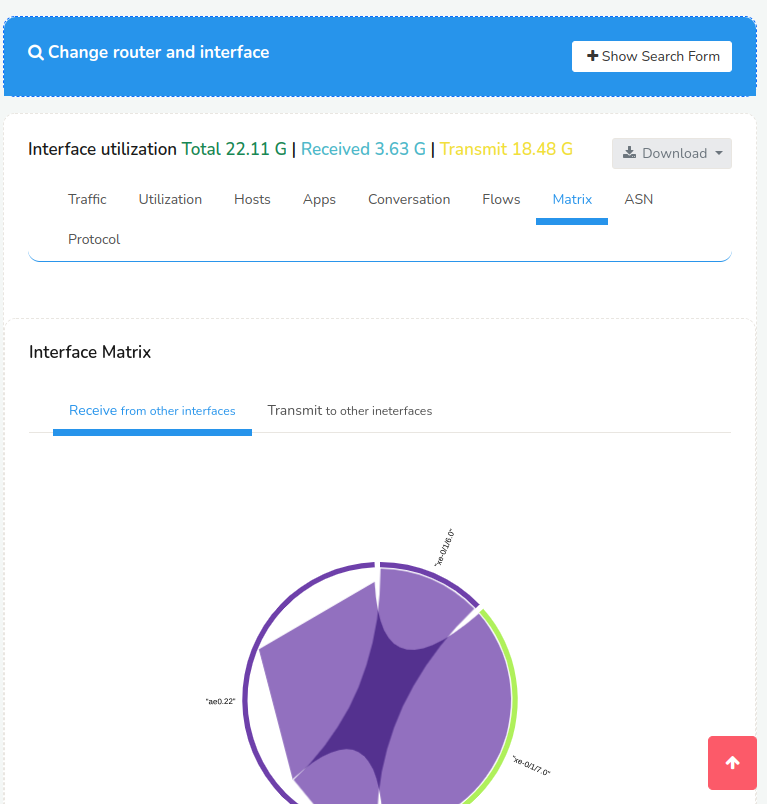The width and height of the screenshot is (767, 804).
Task: Open the Flows tab
Action: tap(501, 199)
